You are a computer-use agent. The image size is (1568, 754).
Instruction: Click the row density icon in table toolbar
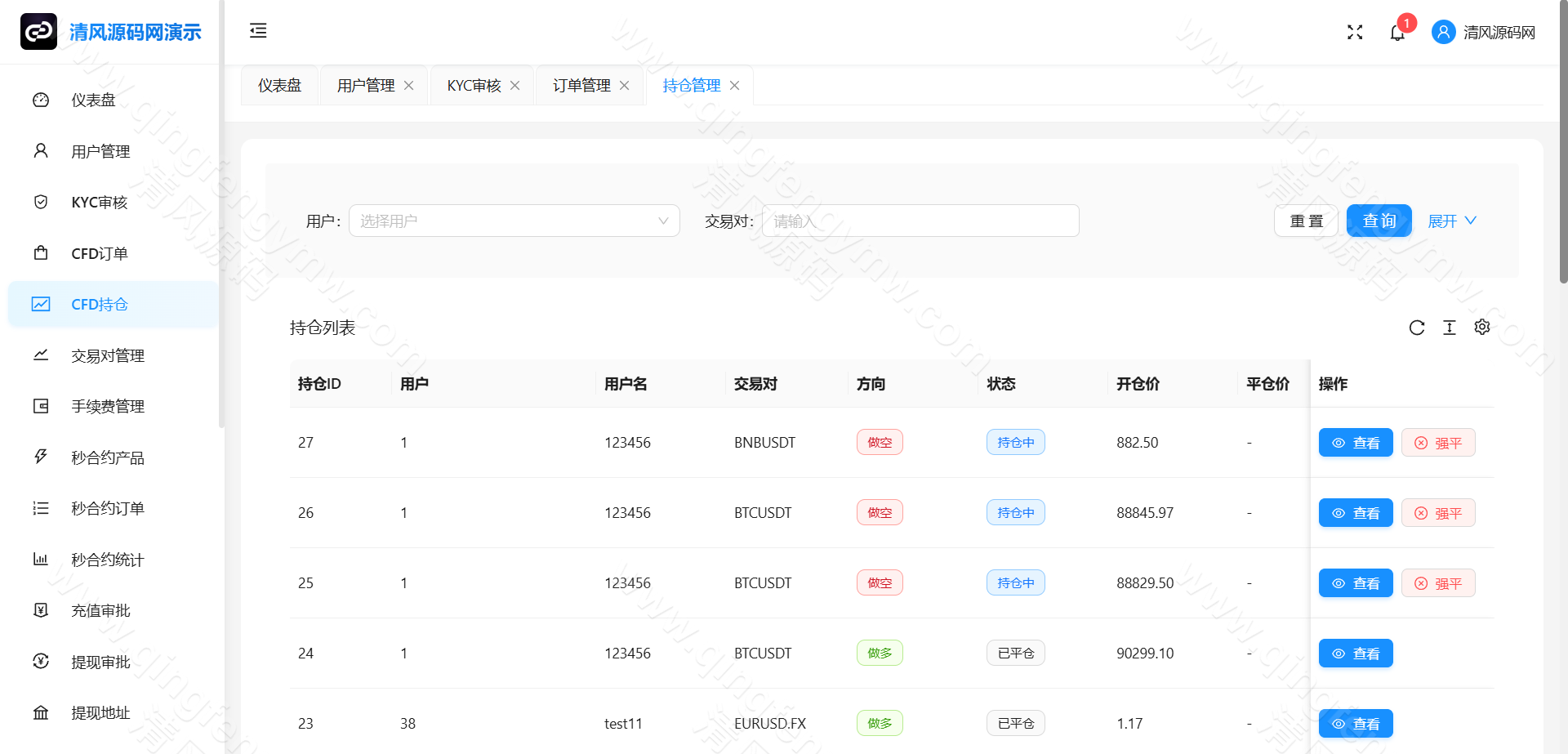[1450, 328]
